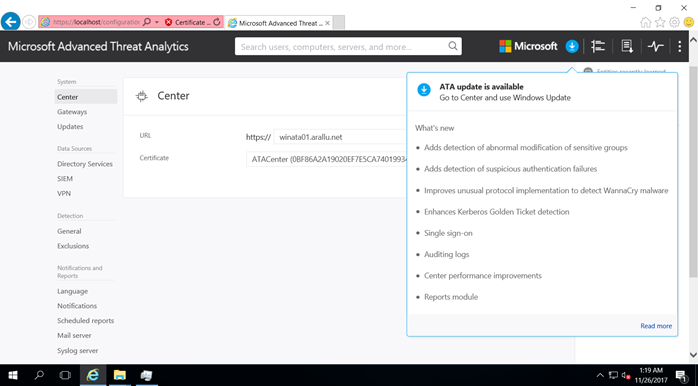This screenshot has width=698, height=386.
Task: Edit the URL field winata01.arallu.net
Action: tap(340, 137)
